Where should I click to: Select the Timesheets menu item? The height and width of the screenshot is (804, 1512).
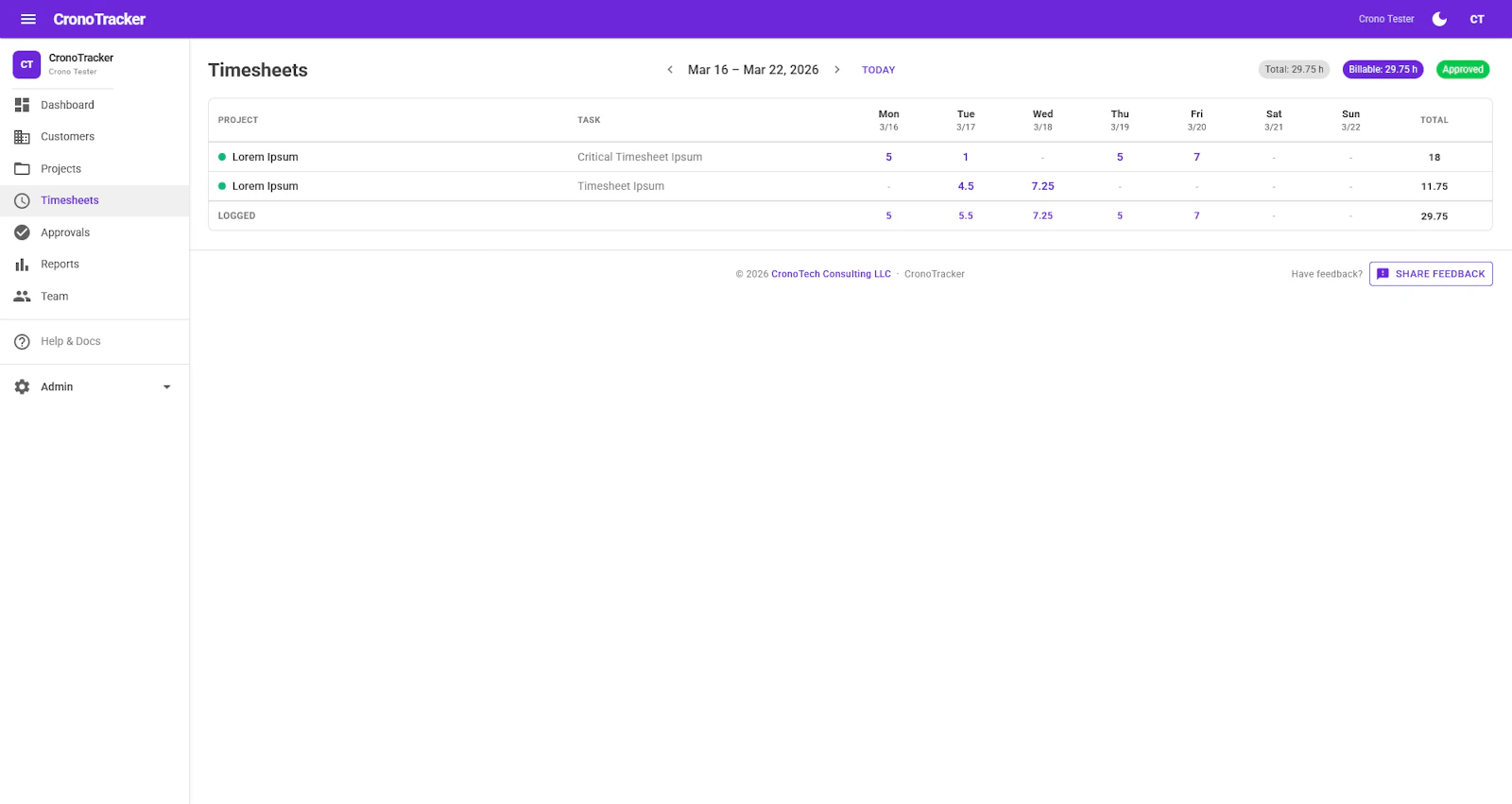point(94,200)
